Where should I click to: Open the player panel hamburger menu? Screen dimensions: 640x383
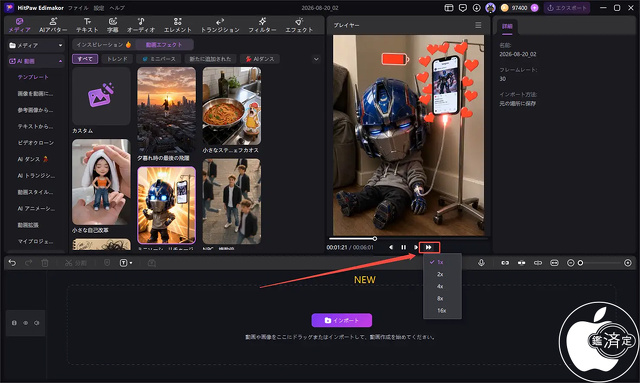point(478,25)
